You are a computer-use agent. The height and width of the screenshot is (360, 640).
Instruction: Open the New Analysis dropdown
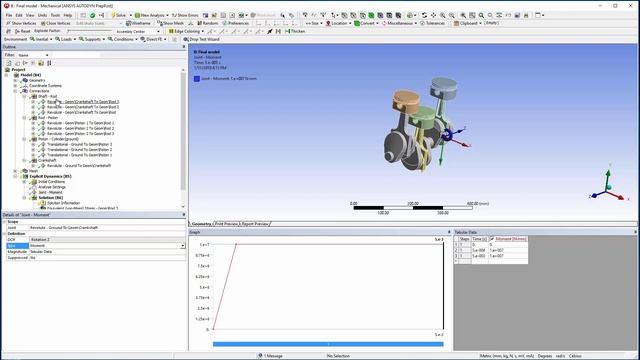point(151,15)
